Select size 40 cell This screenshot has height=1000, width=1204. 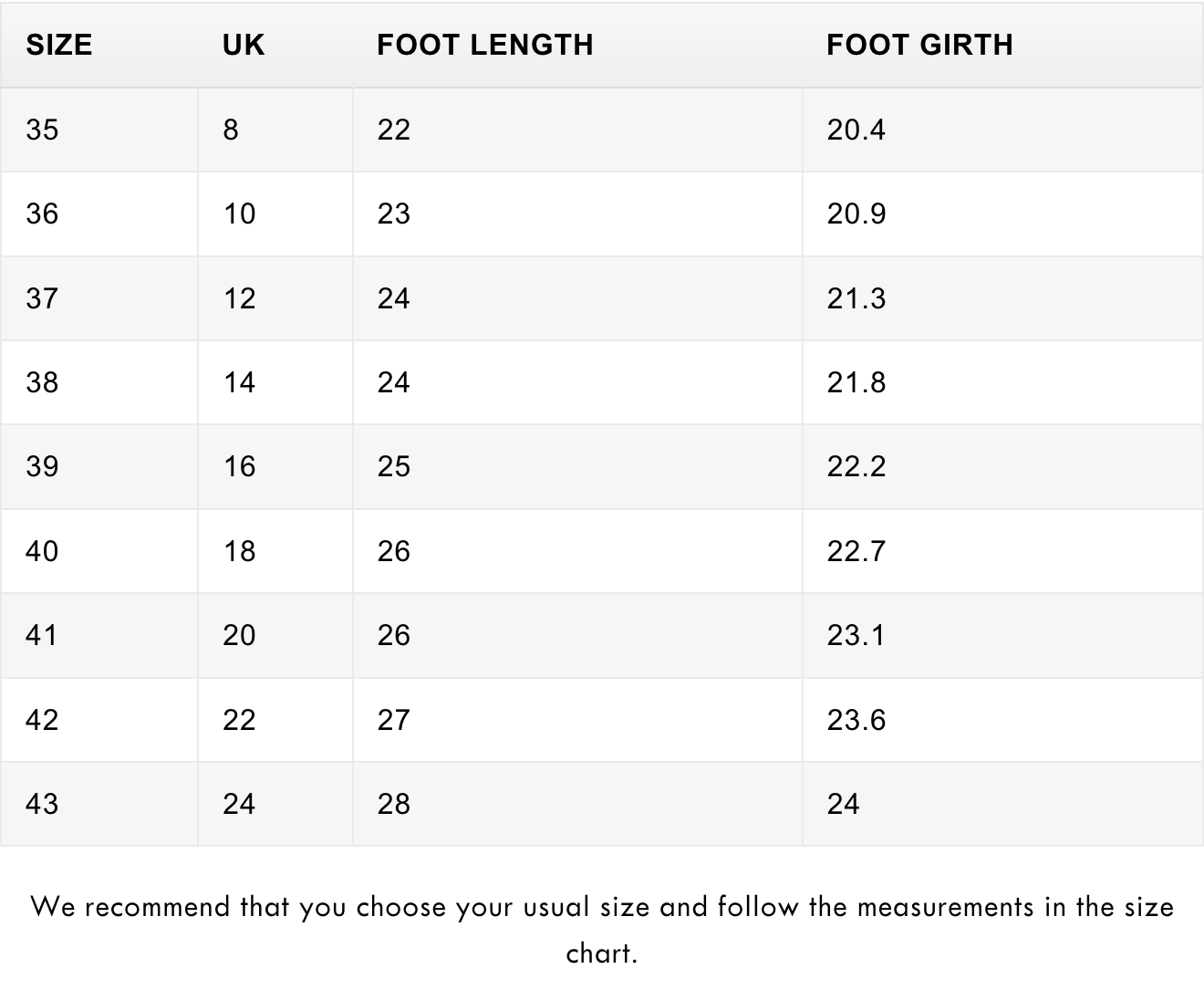[x=99, y=551]
